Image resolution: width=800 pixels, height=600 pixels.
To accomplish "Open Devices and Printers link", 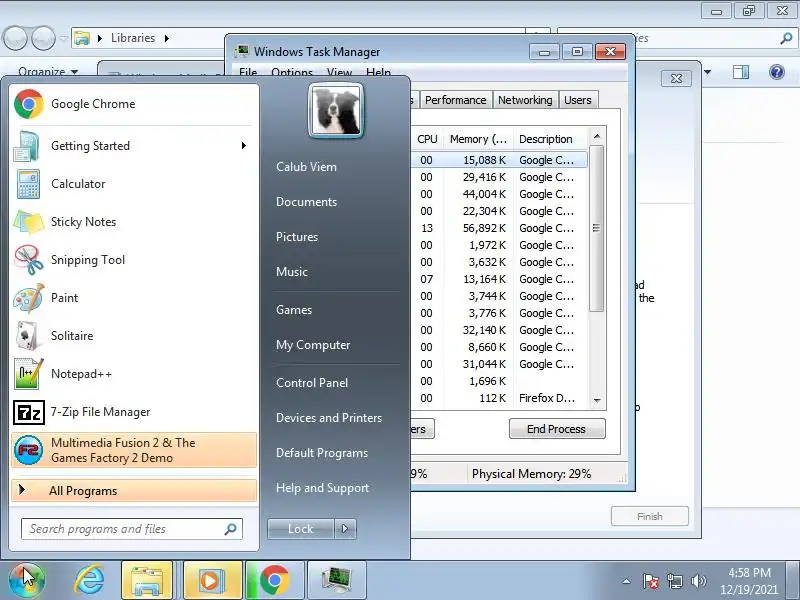I will (x=329, y=418).
